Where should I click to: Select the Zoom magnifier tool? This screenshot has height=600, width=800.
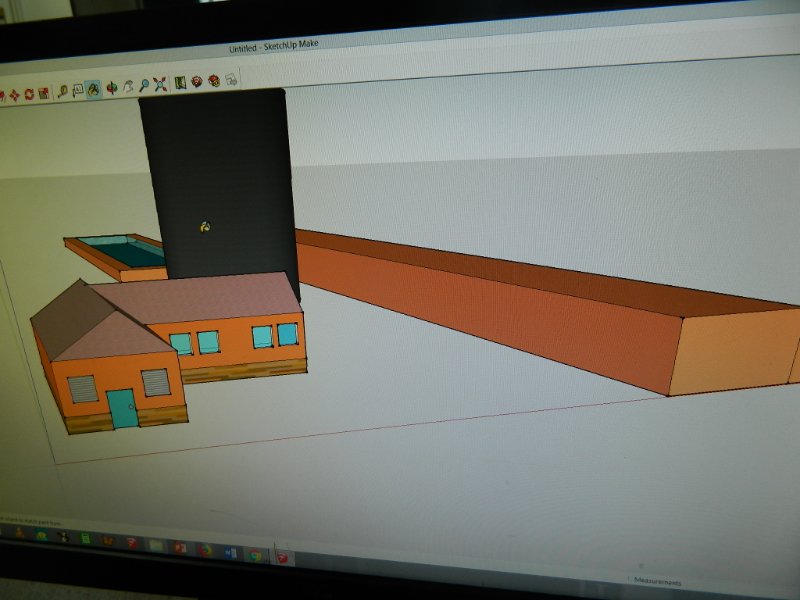[144, 86]
